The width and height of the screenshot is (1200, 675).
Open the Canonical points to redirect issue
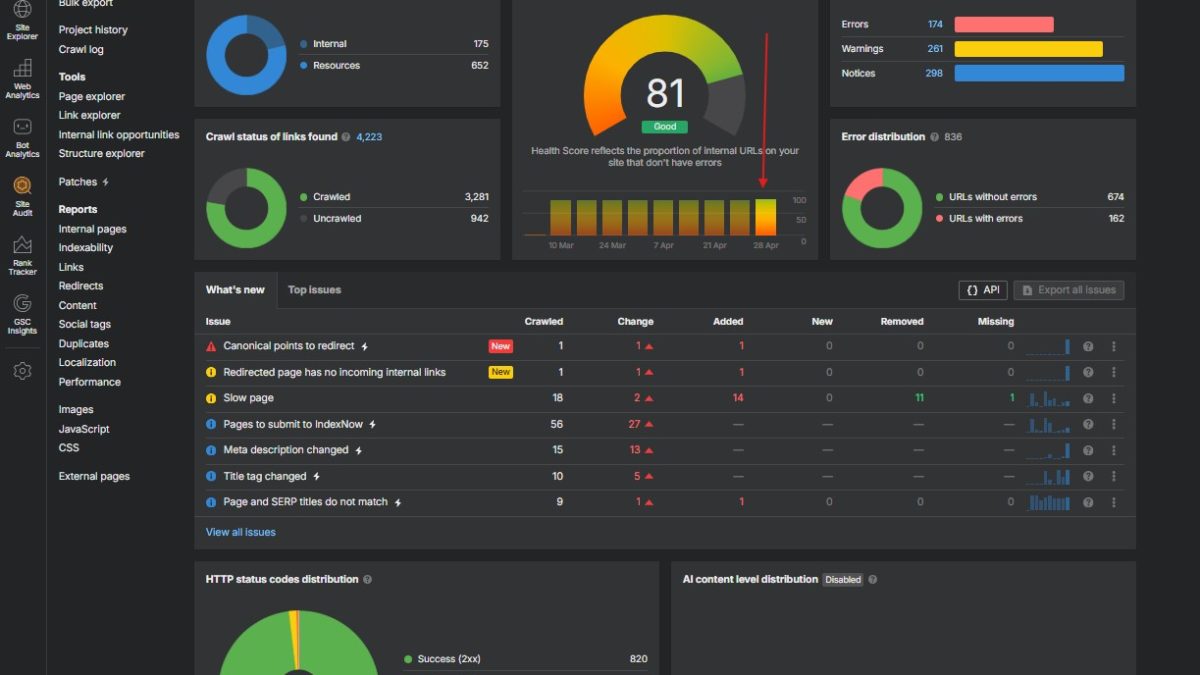pyautogui.click(x=288, y=346)
